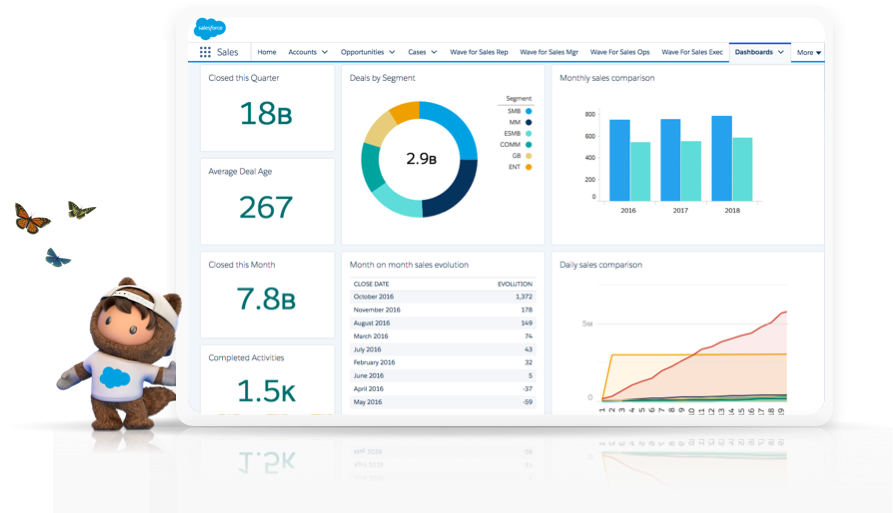Expand the Accounts dropdown chevron

pyautogui.click(x=325, y=52)
